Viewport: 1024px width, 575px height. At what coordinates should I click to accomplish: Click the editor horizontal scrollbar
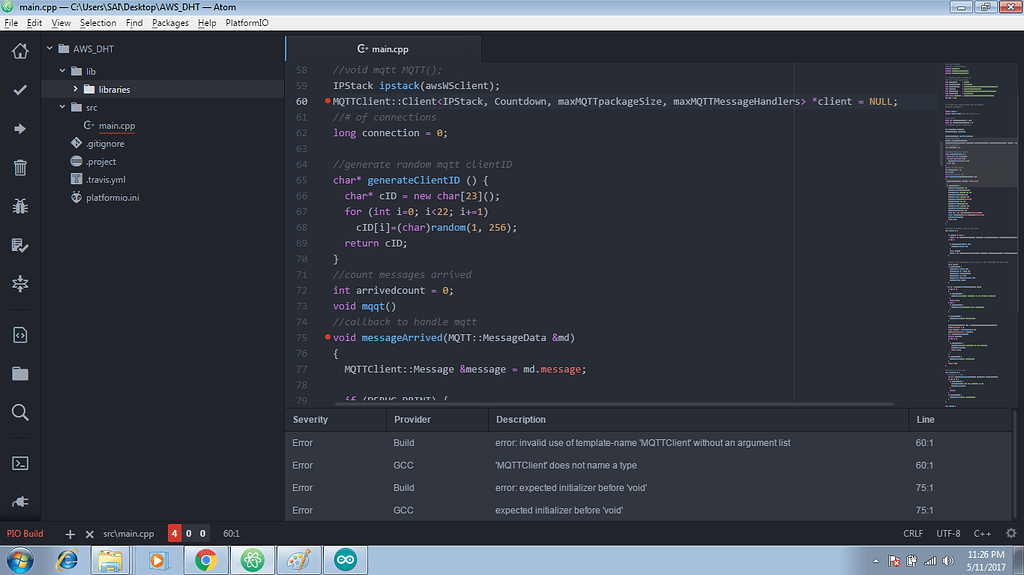click(615, 404)
